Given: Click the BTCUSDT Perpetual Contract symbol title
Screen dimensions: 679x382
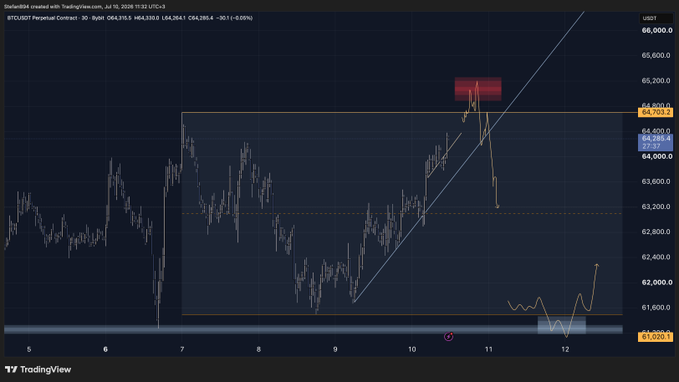Looking at the screenshot, I should pos(42,18).
